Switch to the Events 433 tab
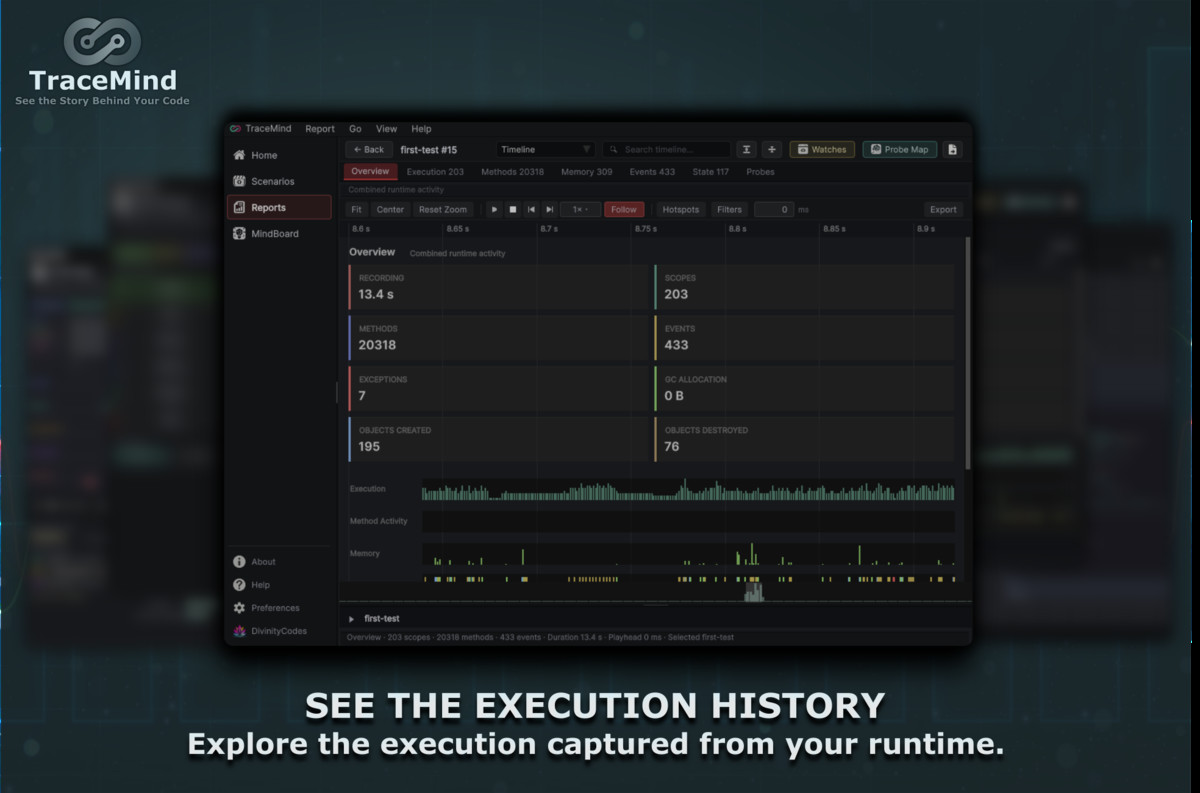This screenshot has width=1200, height=793. point(652,172)
